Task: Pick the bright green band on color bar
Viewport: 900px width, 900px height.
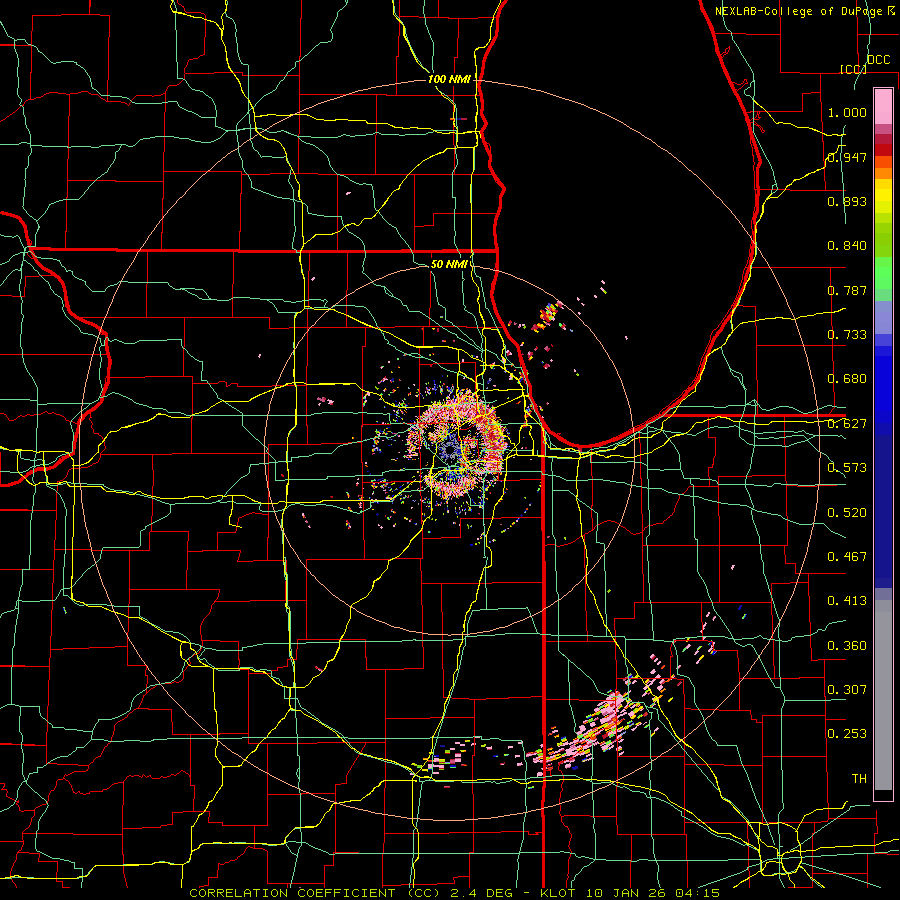Action: 883,273
